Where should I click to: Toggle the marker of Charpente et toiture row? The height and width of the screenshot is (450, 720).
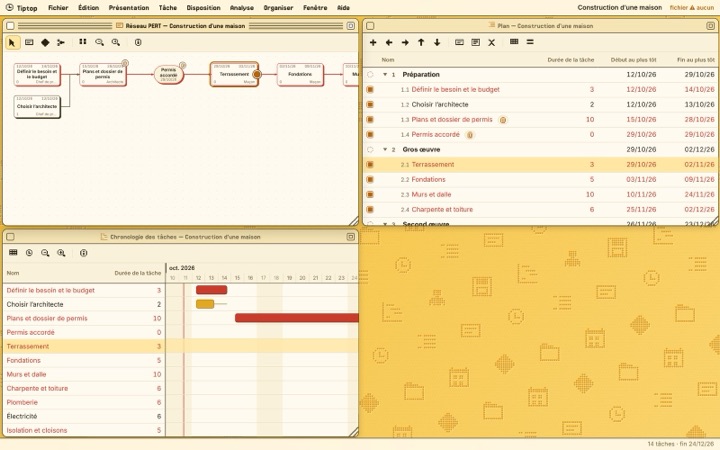pyautogui.click(x=370, y=209)
